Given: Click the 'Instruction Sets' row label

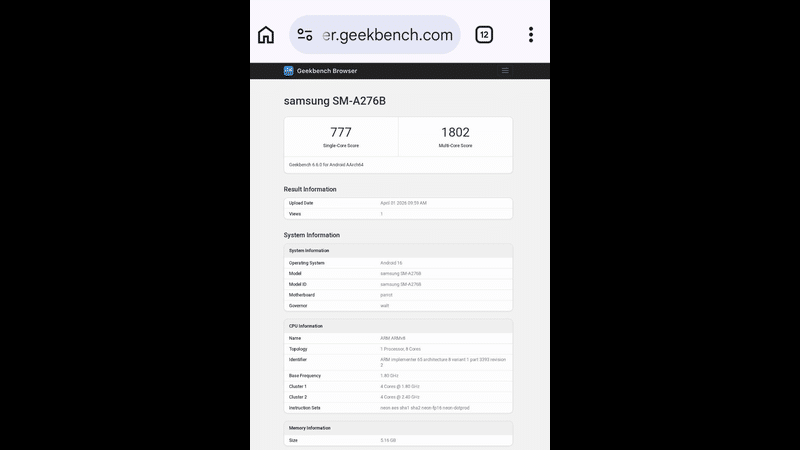Looking at the screenshot, I should pyautogui.click(x=305, y=408).
